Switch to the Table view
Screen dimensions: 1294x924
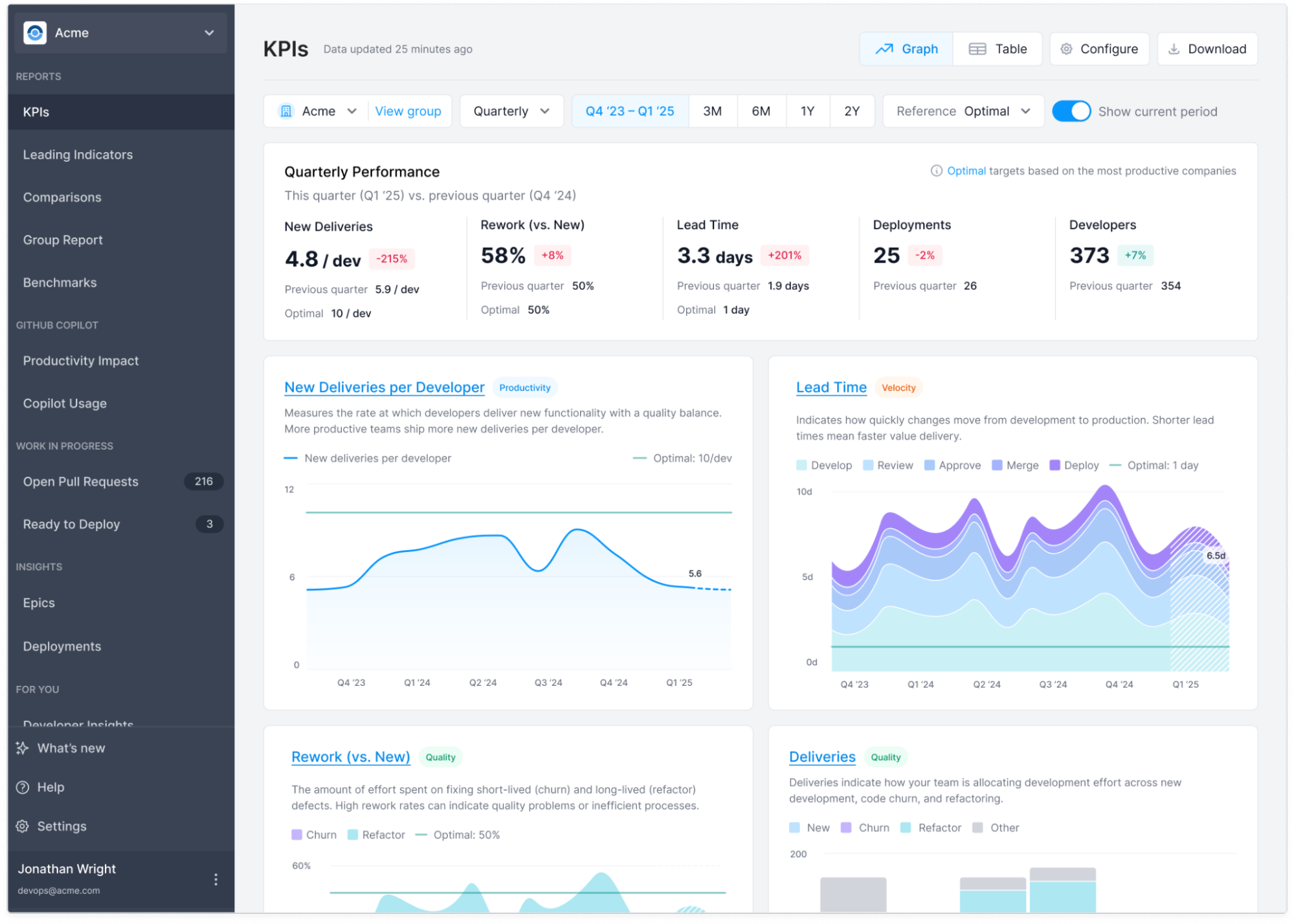998,49
